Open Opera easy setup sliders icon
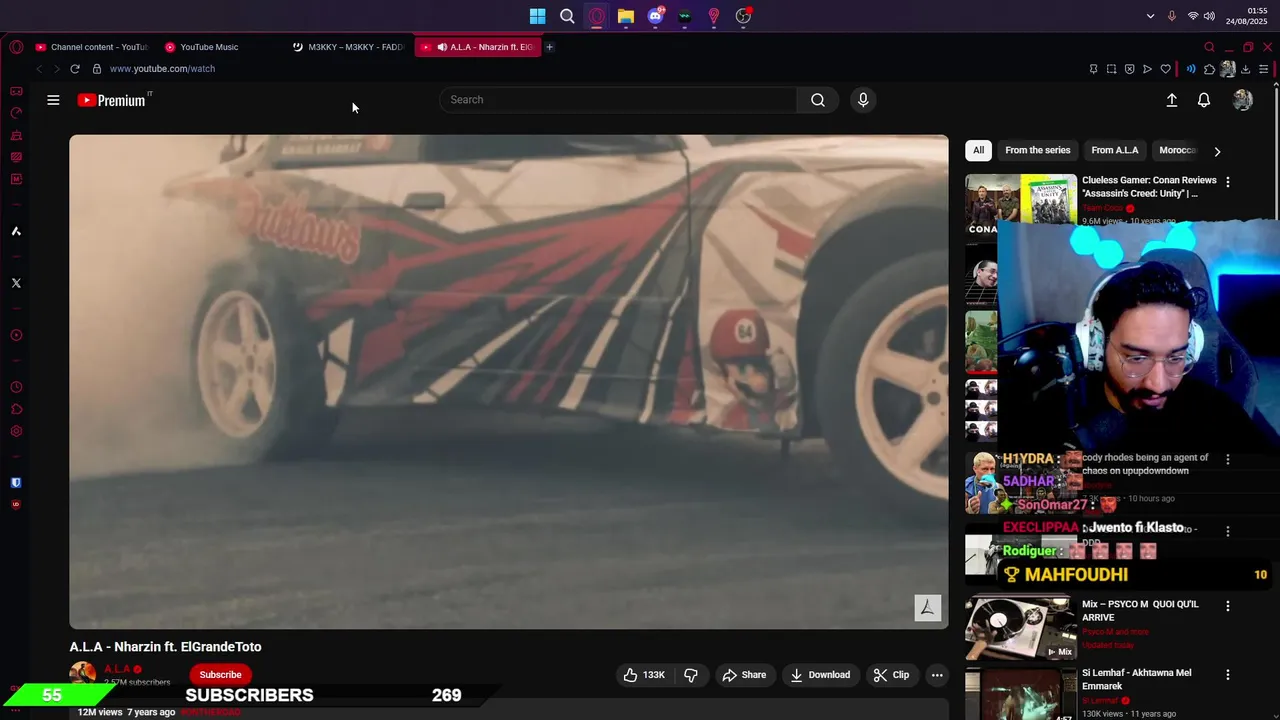 (x=1263, y=69)
